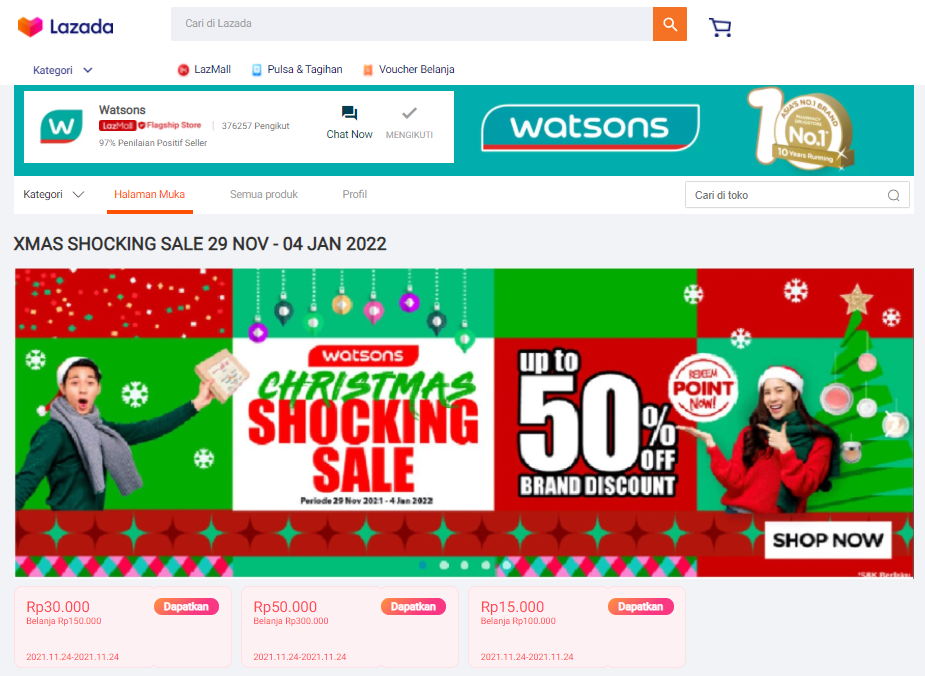Expand the store Kategori dropdown arrow
The height and width of the screenshot is (676, 925).
(78, 195)
